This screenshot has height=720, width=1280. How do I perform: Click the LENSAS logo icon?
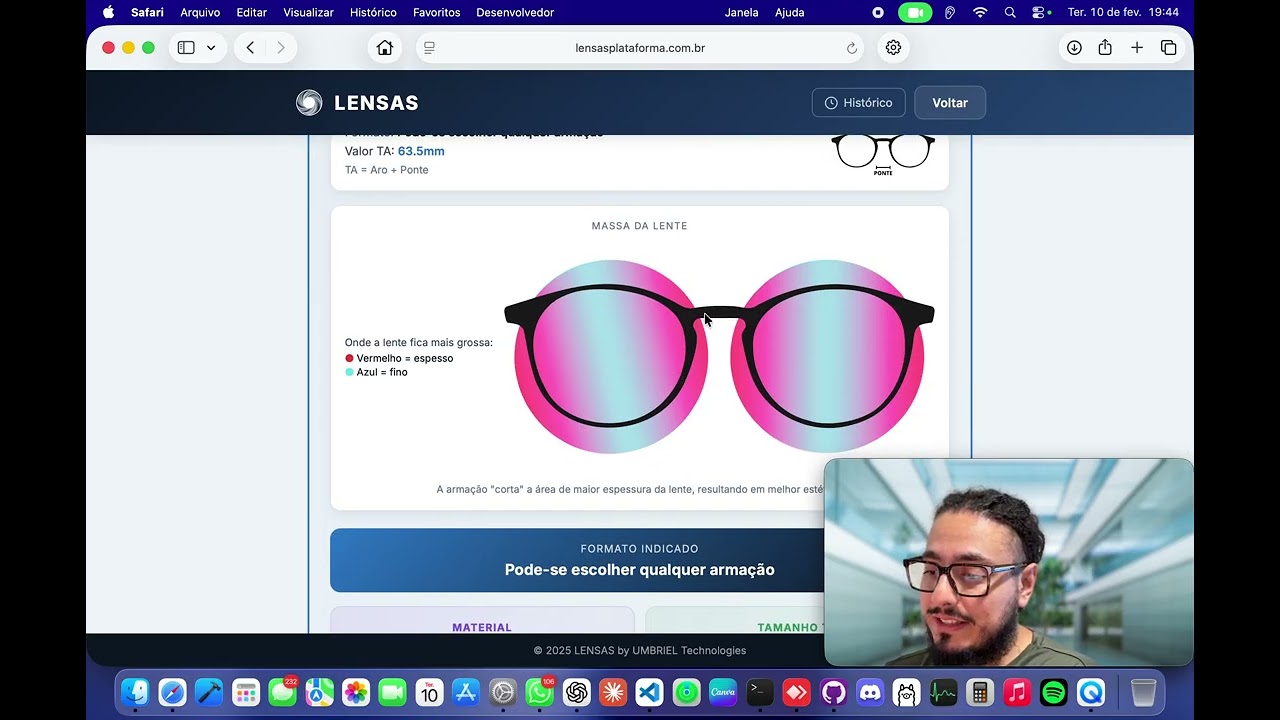(x=309, y=103)
